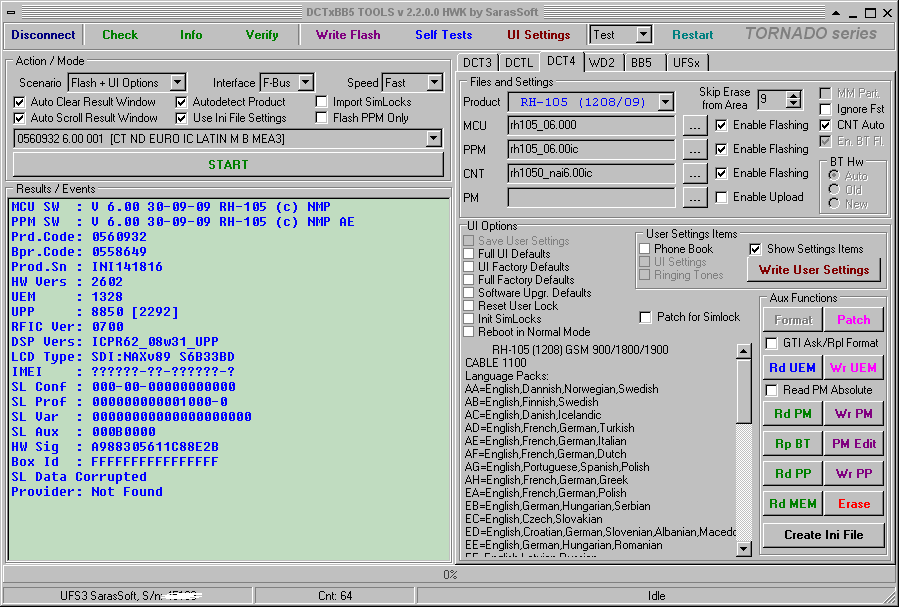The height and width of the screenshot is (607, 899).
Task: Click MCU file name field
Action: pos(591,126)
